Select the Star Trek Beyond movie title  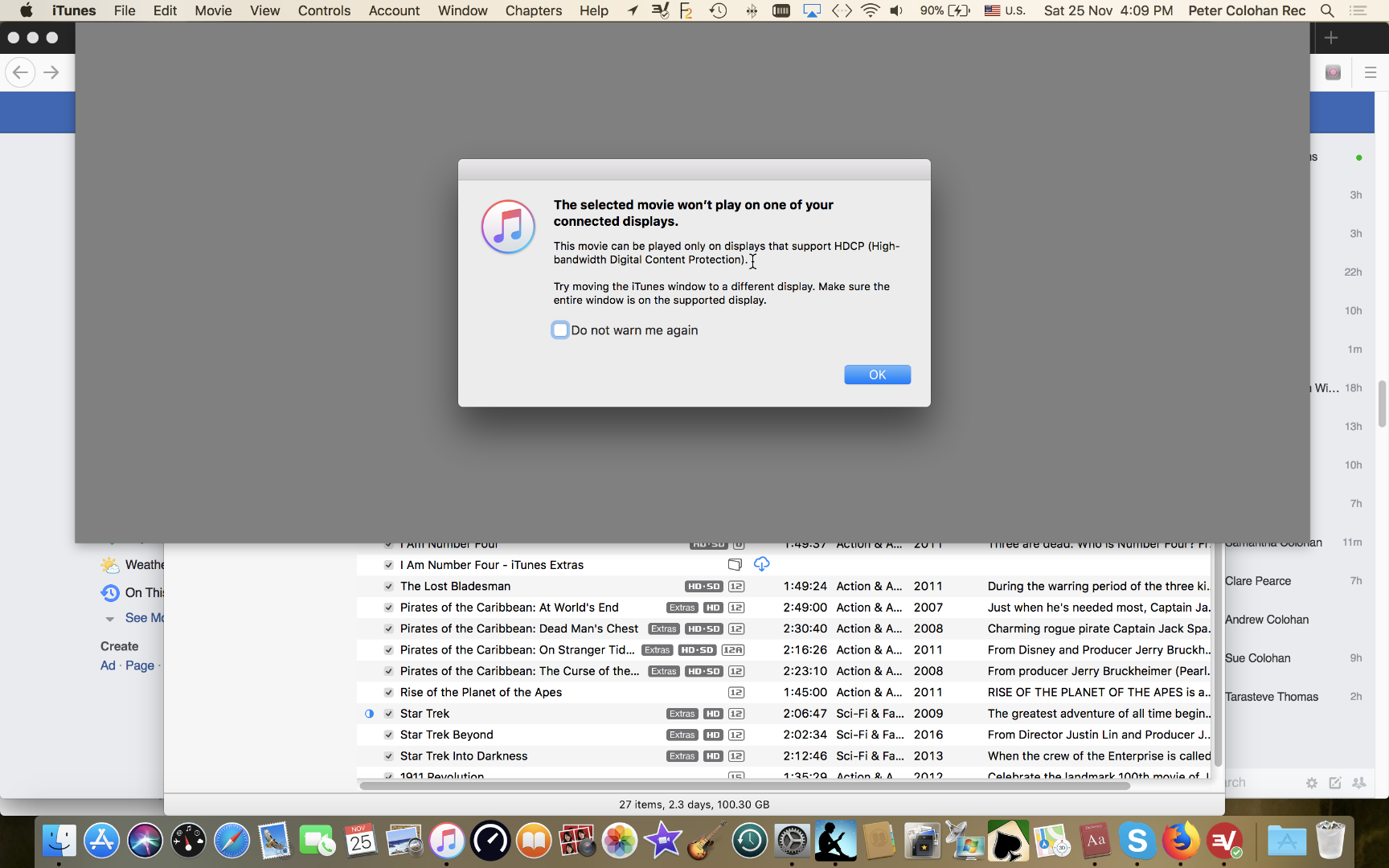click(446, 735)
